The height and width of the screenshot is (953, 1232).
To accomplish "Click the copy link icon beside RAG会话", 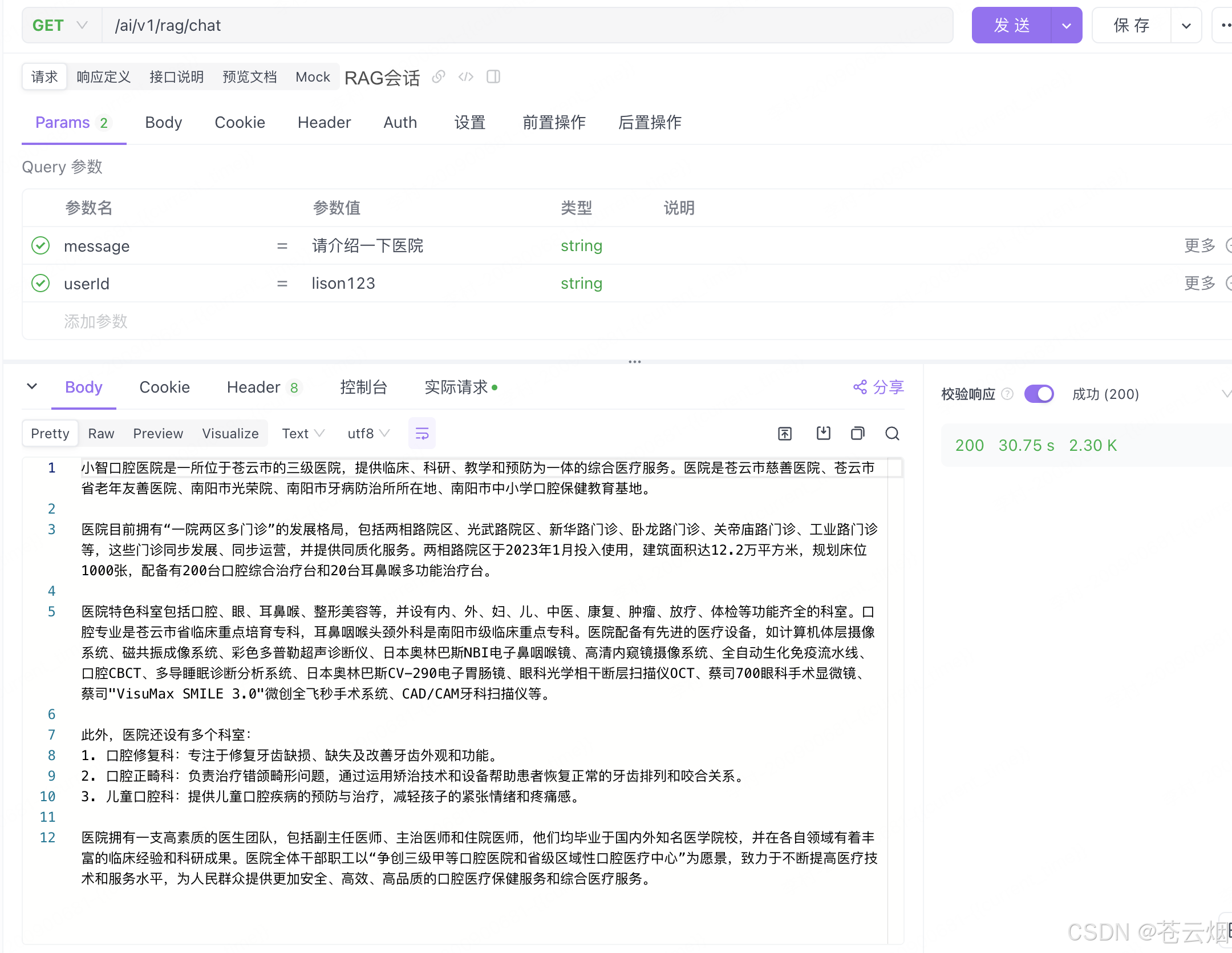I will [438, 76].
